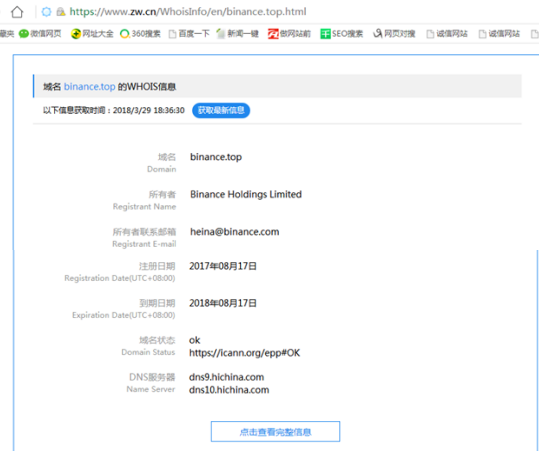Click the padlock security warning icon
539x451 pixels.
(x=61, y=12)
